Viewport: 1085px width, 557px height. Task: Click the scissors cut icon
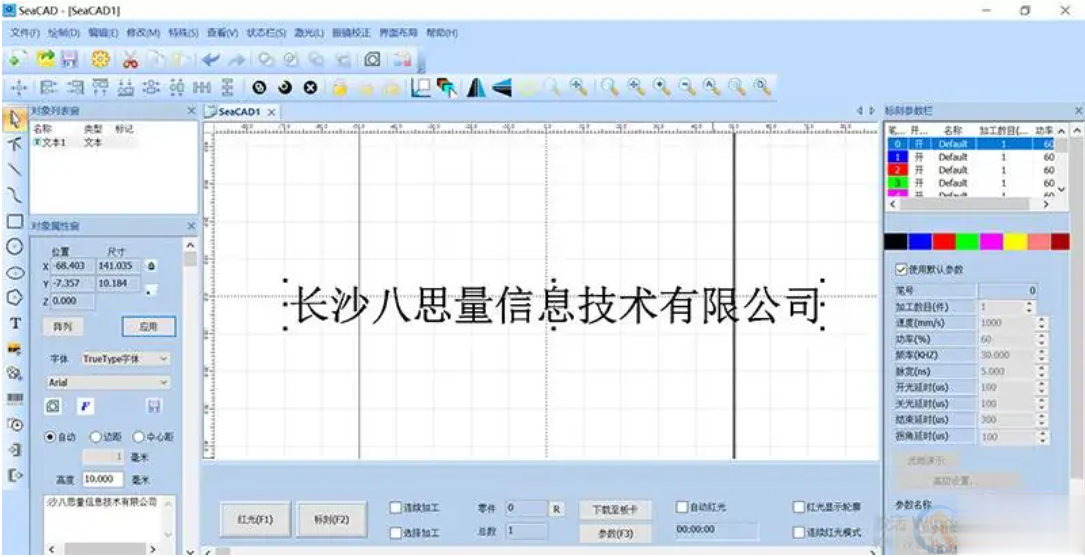(129, 60)
